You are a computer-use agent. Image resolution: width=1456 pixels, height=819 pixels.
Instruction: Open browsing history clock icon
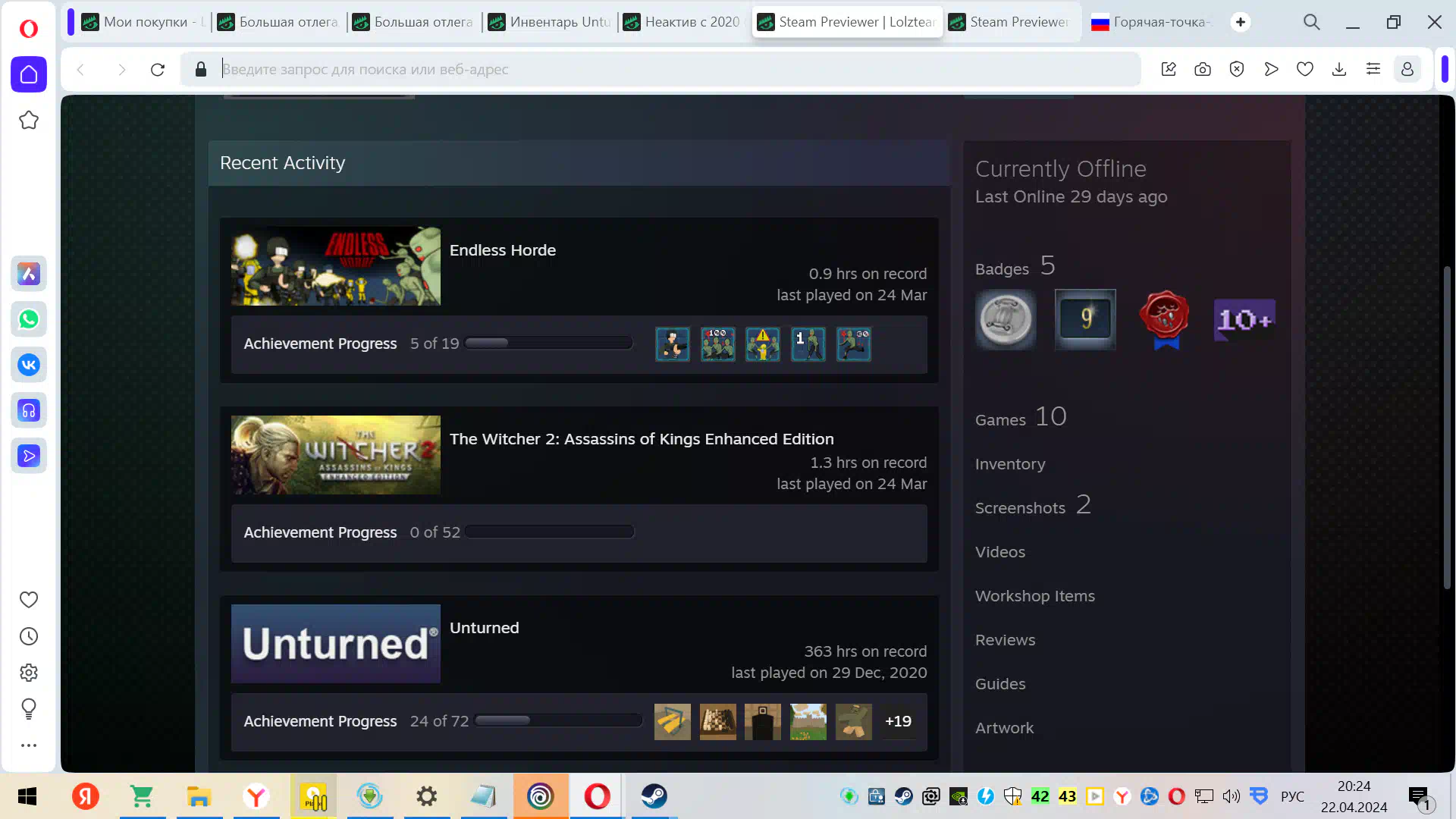point(29,636)
